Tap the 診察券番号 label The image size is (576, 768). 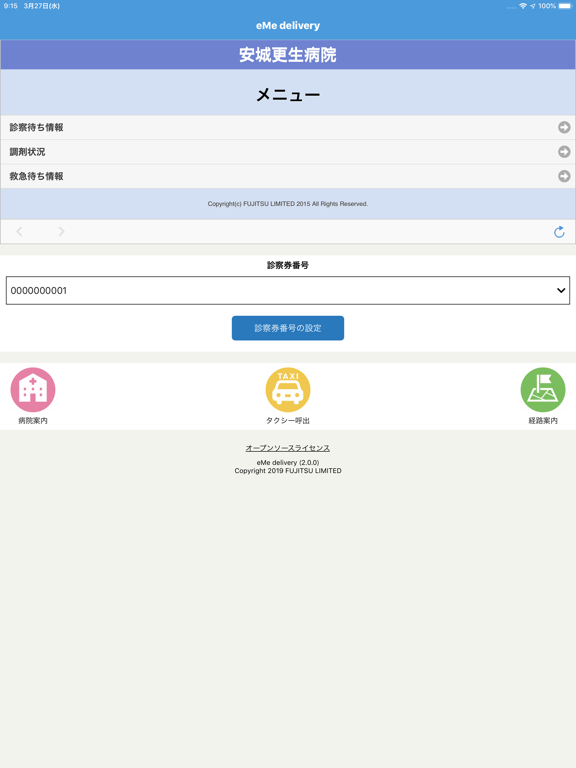(x=288, y=265)
